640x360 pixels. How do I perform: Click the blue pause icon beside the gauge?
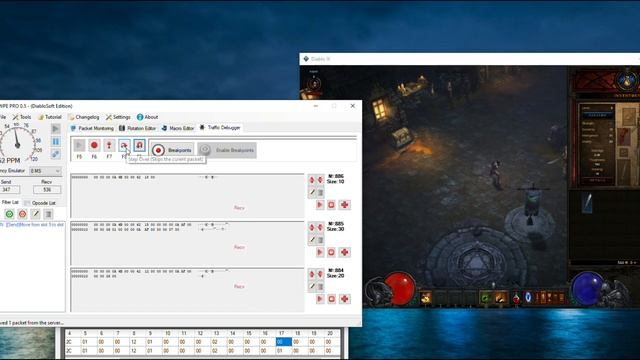pos(56,142)
